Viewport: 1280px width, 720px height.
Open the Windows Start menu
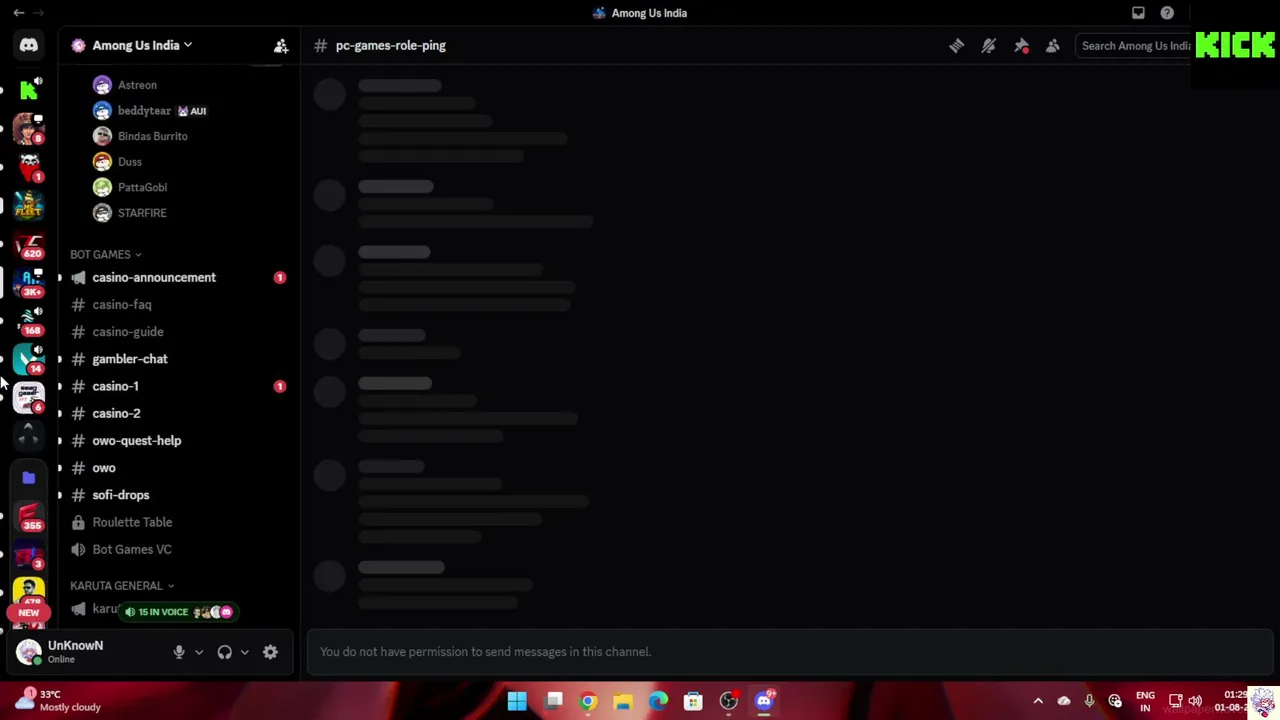(517, 701)
